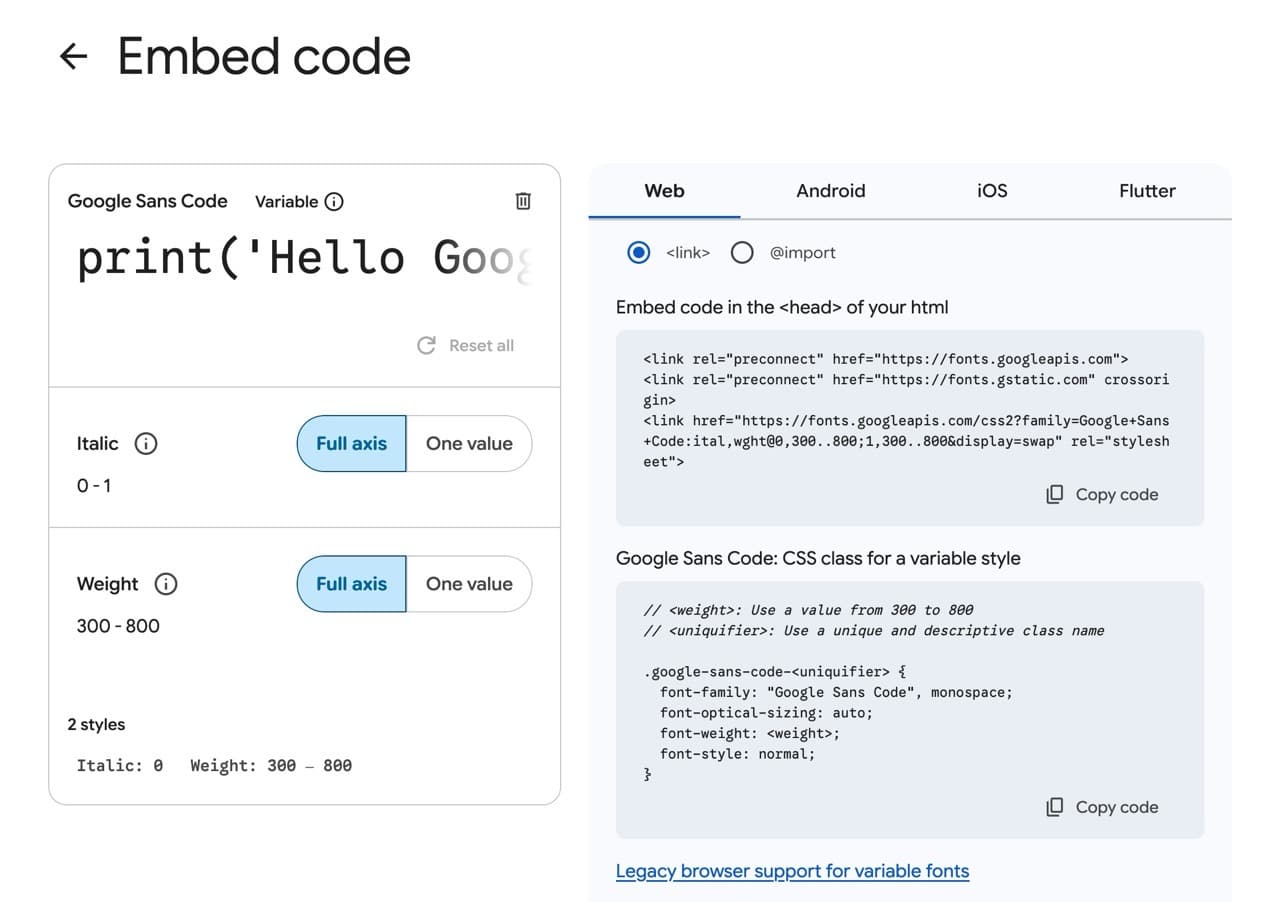Go back using the arrow beside Embed code

(74, 57)
